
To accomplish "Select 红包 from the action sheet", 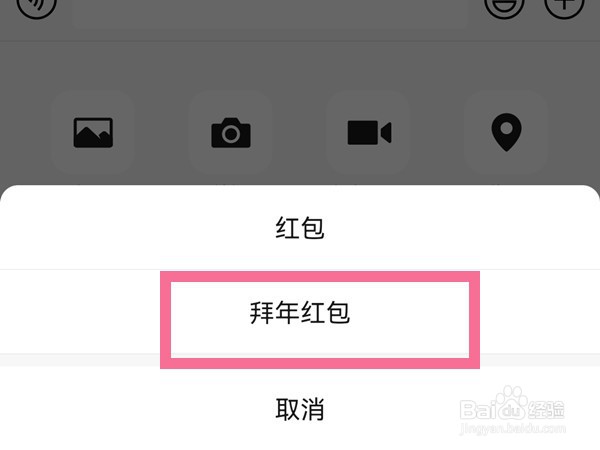I will tap(300, 228).
